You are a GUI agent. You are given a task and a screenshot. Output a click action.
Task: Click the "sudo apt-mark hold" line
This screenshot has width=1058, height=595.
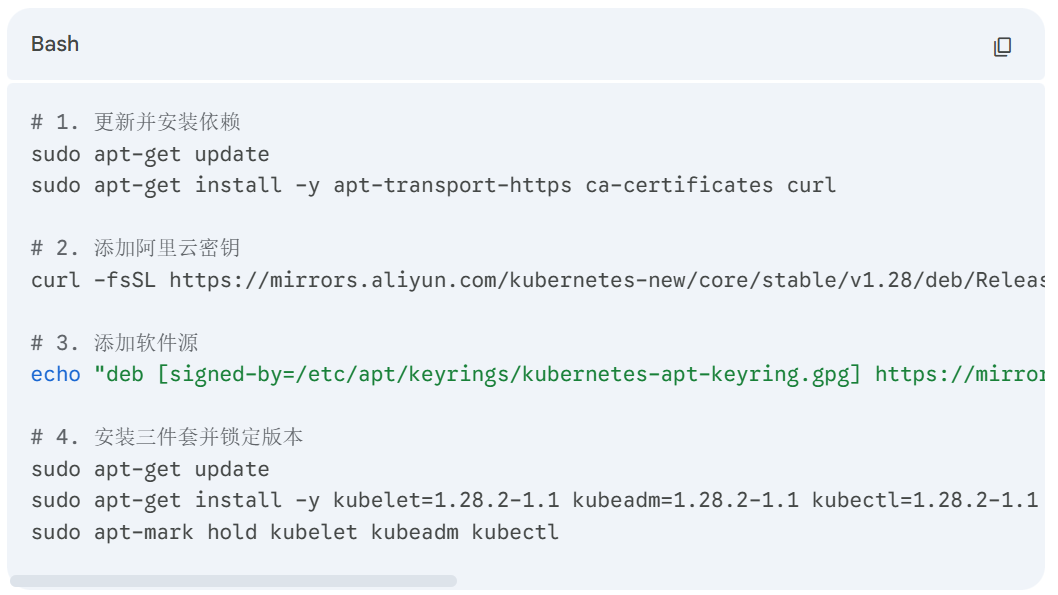295,532
